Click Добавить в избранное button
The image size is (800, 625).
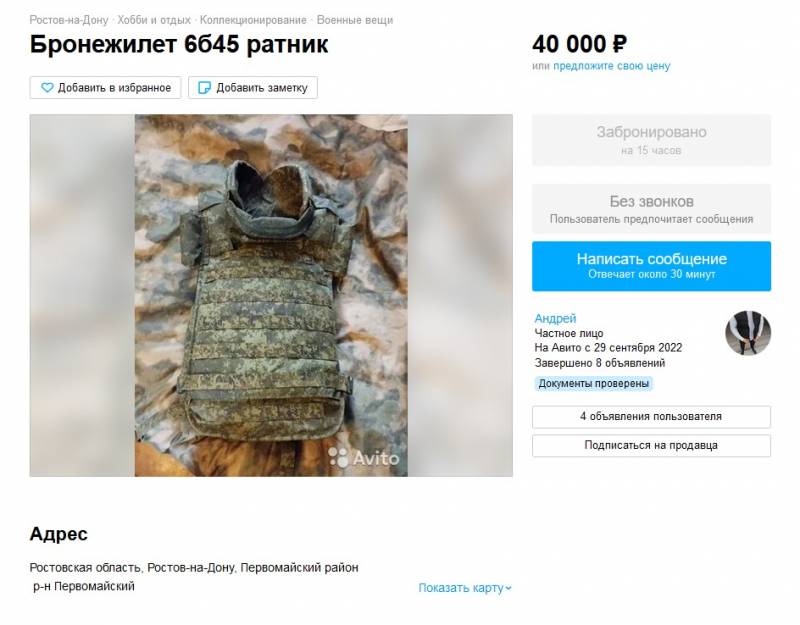click(x=105, y=88)
